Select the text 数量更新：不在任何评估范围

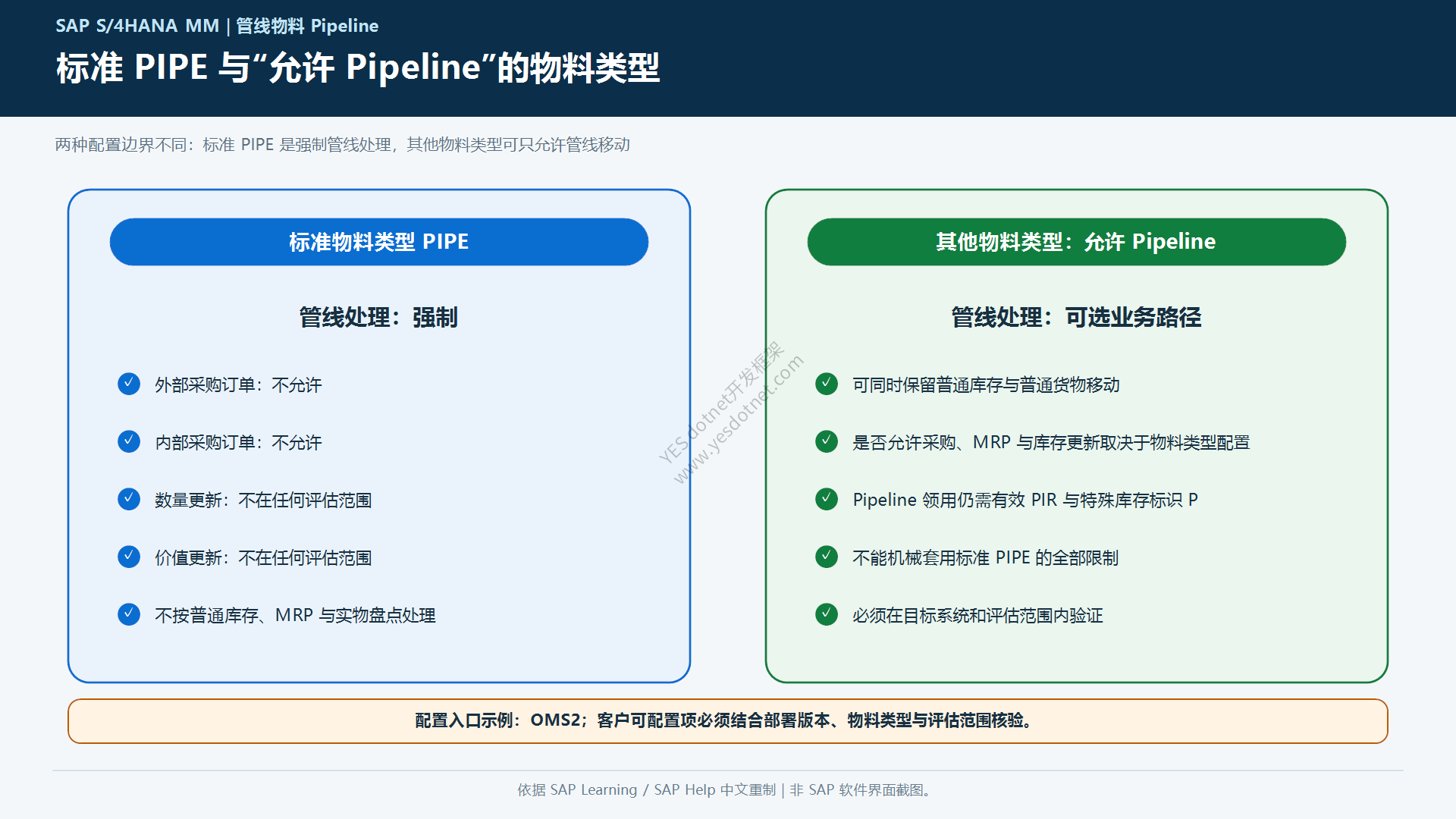[x=263, y=500]
